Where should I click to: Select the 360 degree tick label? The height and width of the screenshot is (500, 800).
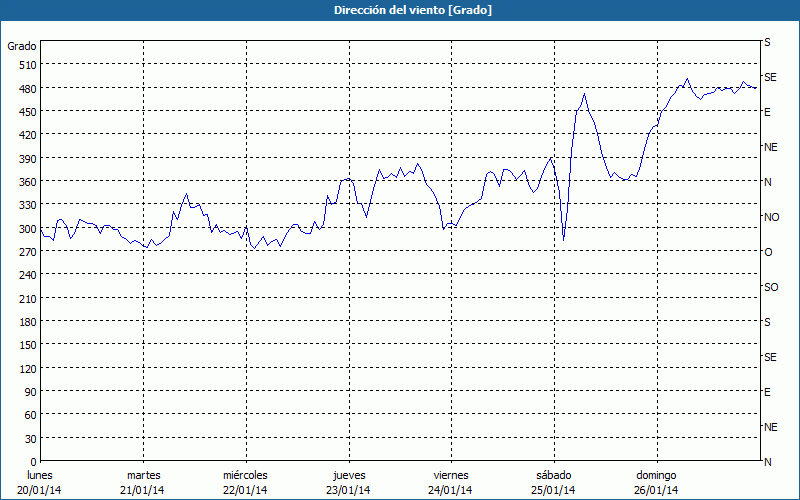pyautogui.click(x=26, y=181)
